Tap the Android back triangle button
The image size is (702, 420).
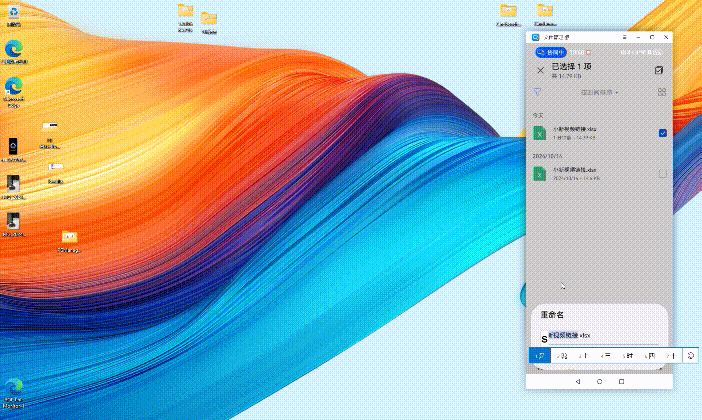578,381
